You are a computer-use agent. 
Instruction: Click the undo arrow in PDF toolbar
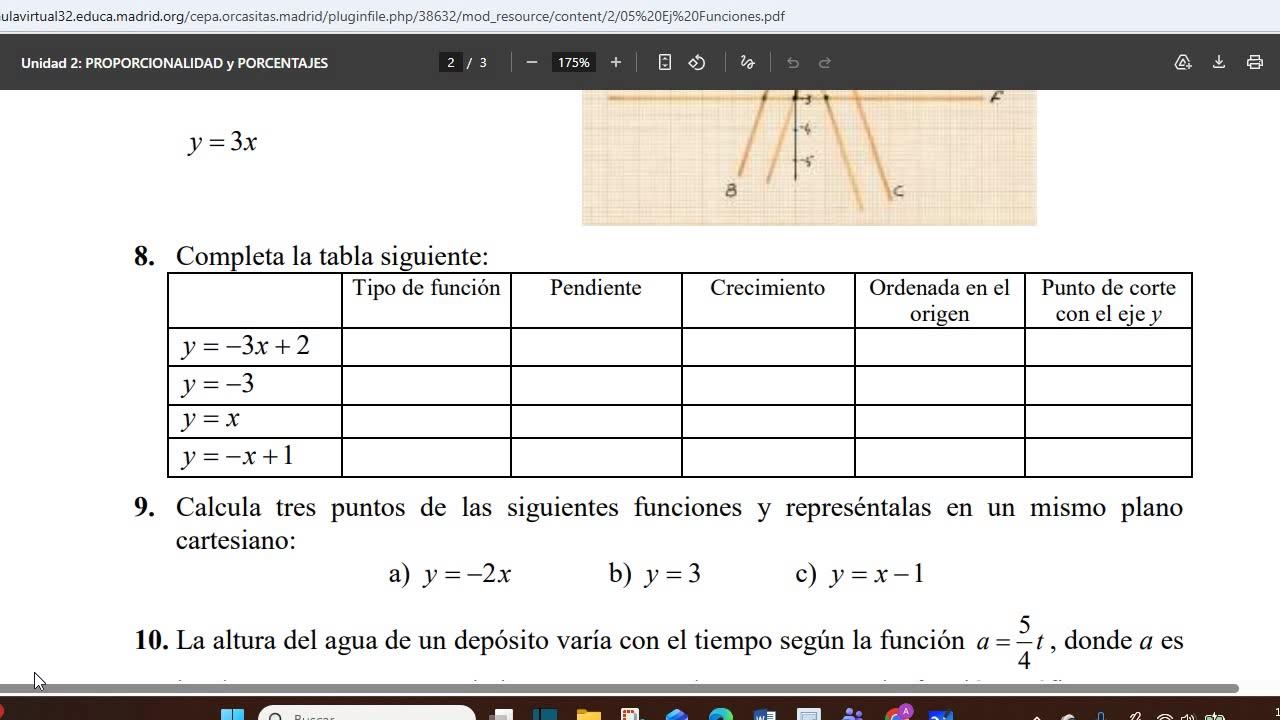(x=793, y=62)
